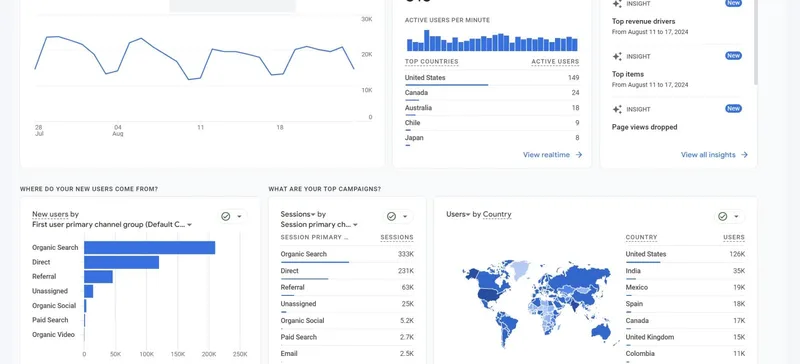
Task: Select Canada row in Top Countries realtime list
Action: [x=492, y=92]
